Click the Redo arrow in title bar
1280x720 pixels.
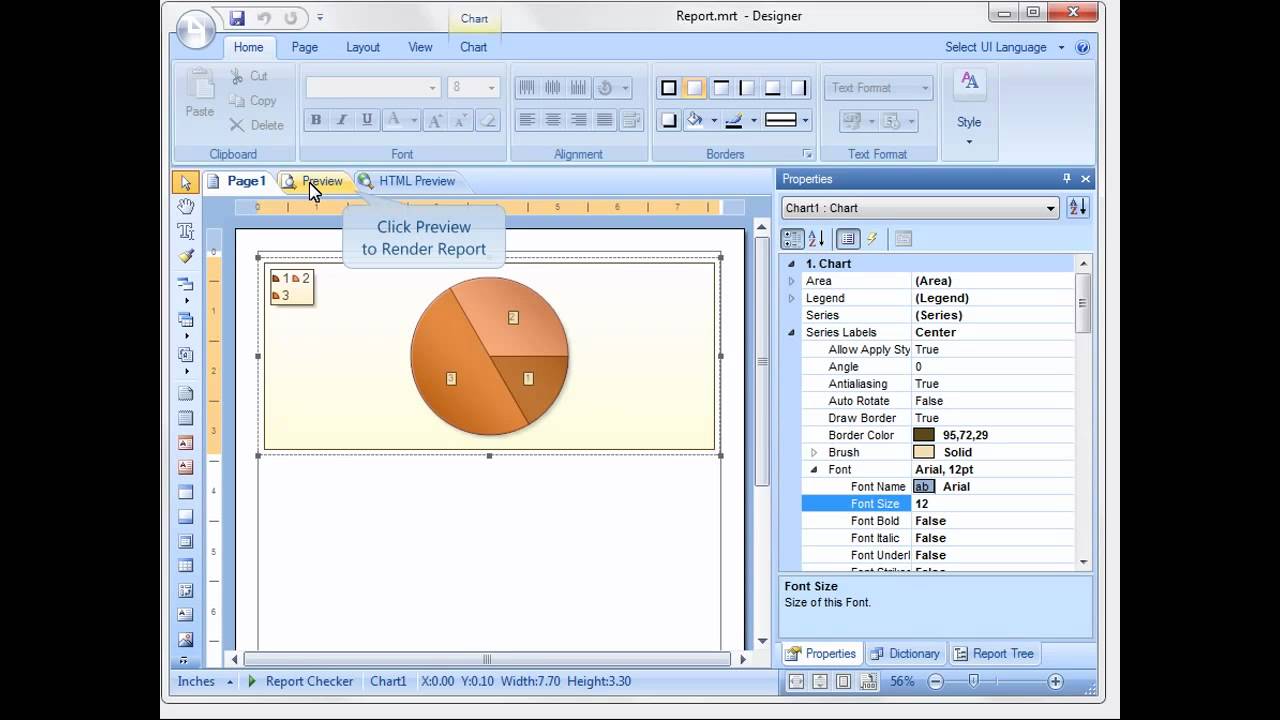click(x=291, y=18)
